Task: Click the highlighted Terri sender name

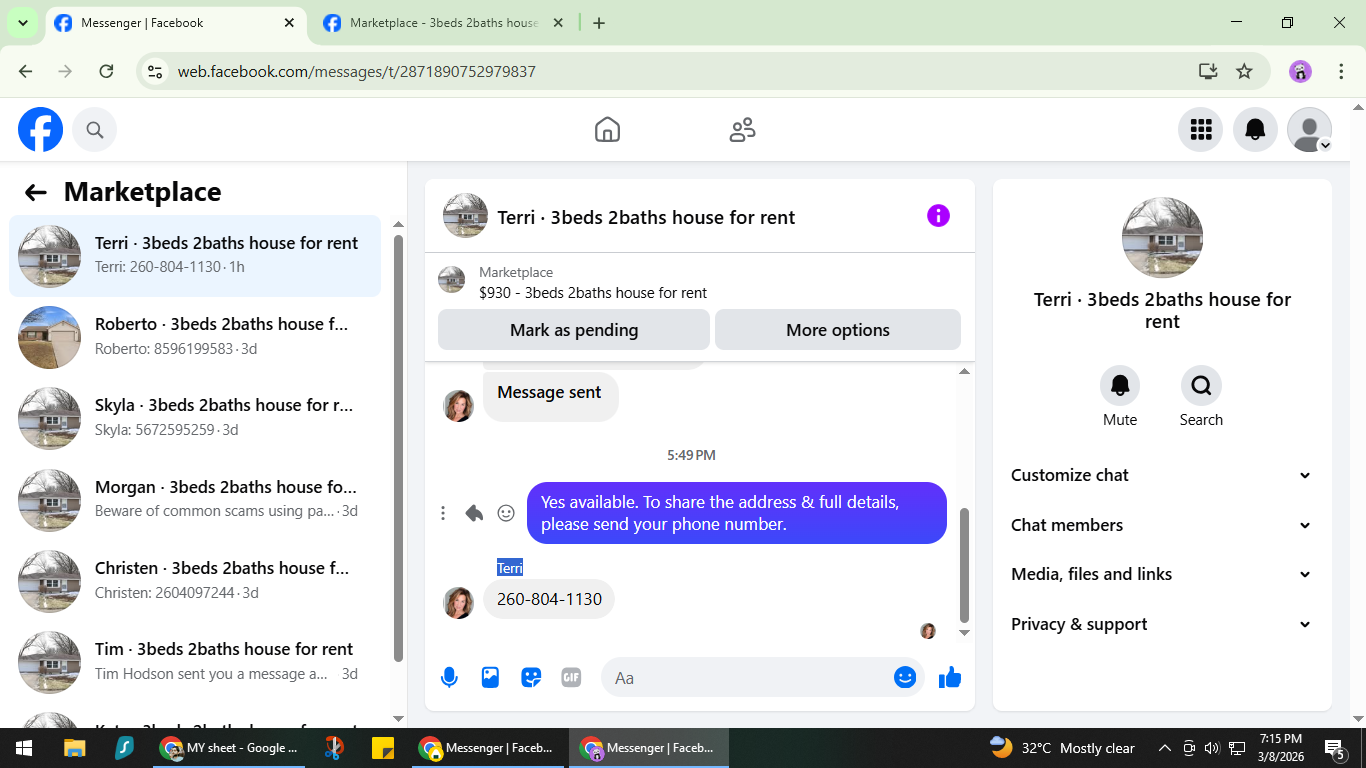Action: click(510, 568)
